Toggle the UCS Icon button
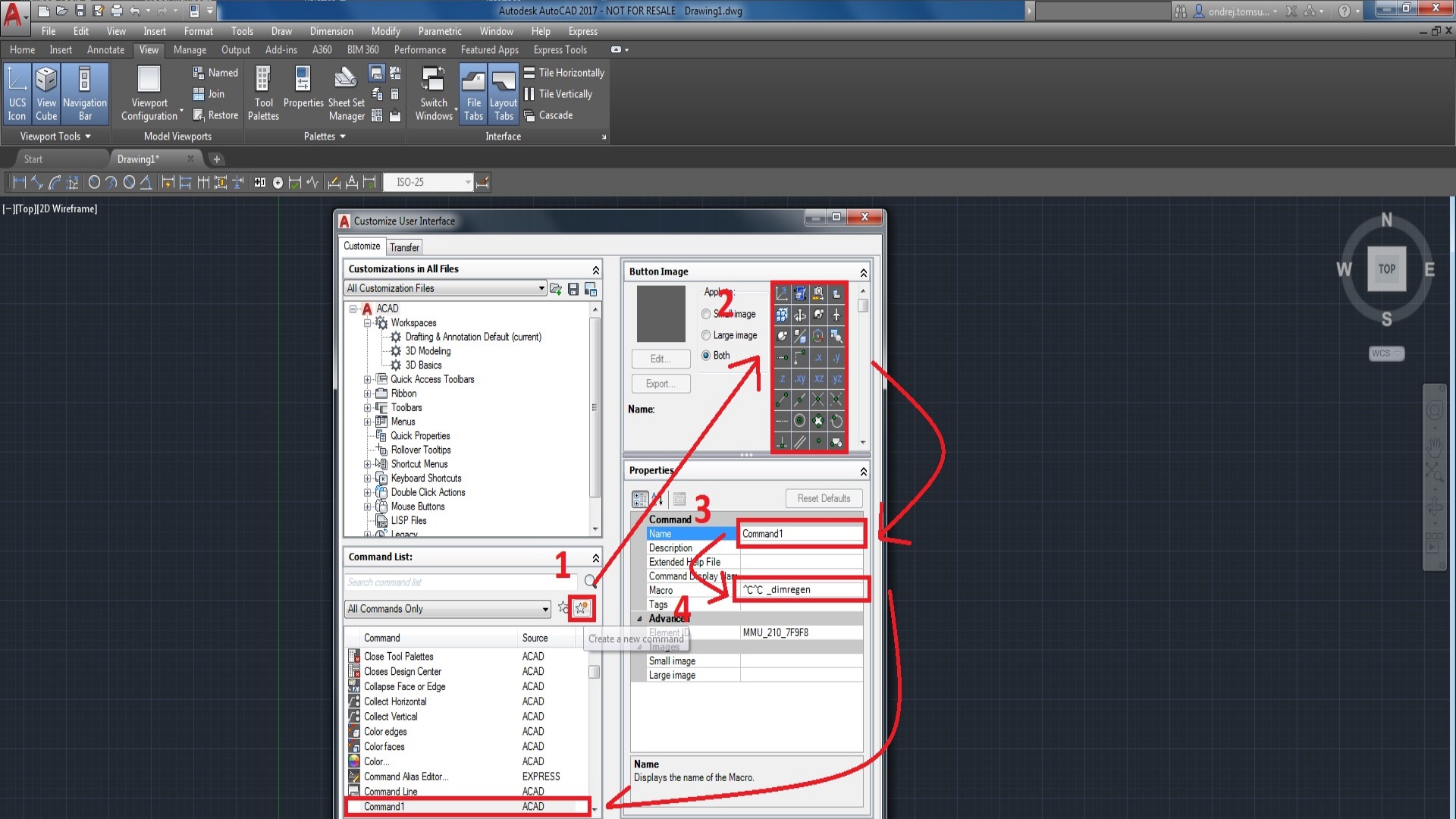 [17, 93]
